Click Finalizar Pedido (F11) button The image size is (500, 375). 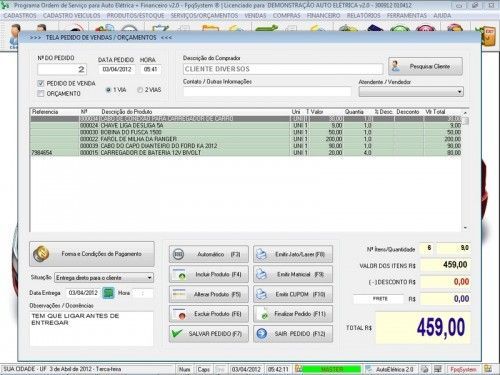point(293,314)
